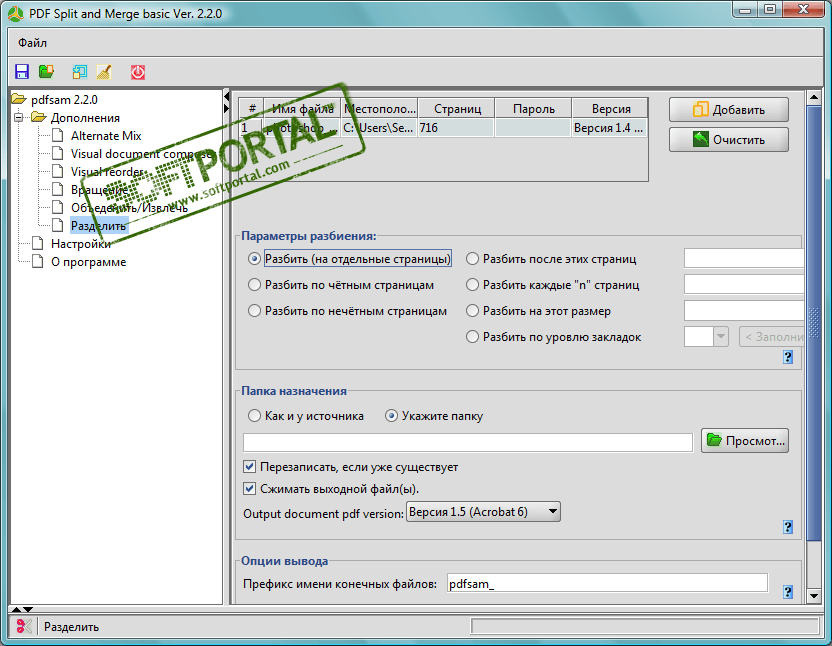The height and width of the screenshot is (646, 832).
Task: Select Разбить (на отдельные страницы) radio
Action: point(255,259)
